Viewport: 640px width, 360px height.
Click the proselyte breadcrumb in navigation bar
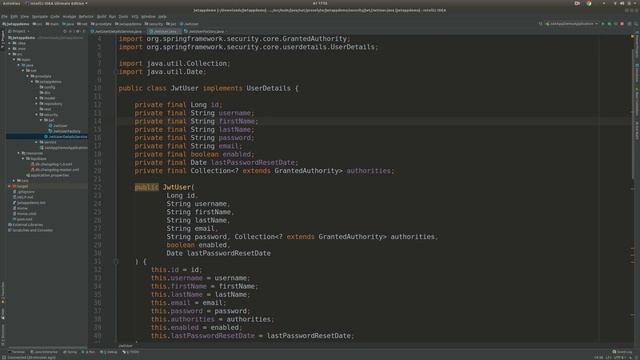tap(101, 24)
